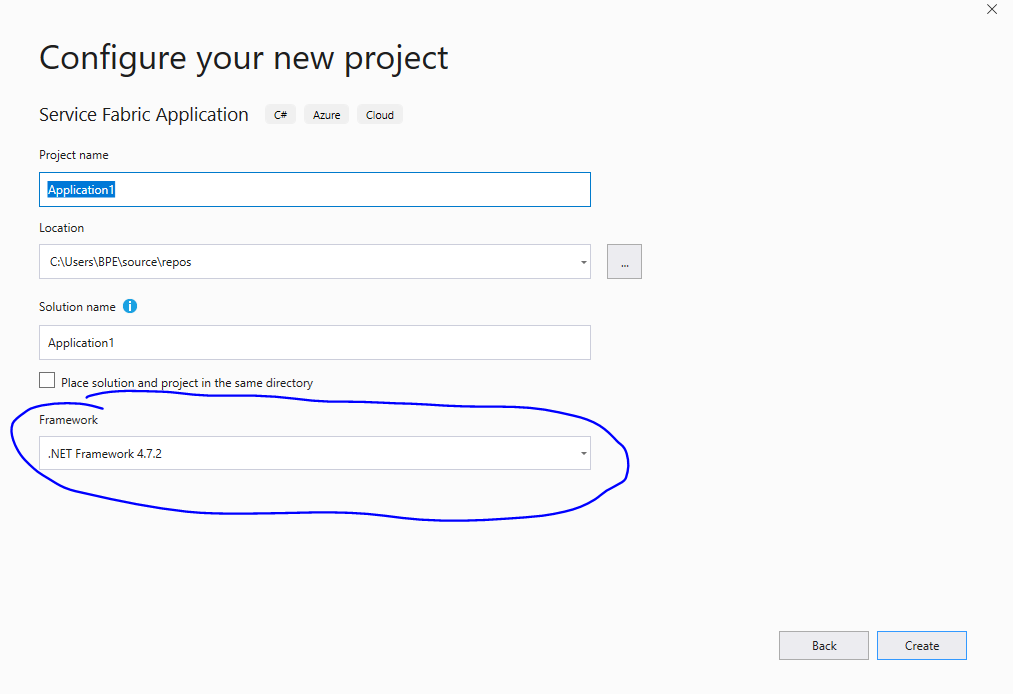The image size is (1013, 694).
Task: Open the Location dropdown arrow
Action: (x=582, y=261)
